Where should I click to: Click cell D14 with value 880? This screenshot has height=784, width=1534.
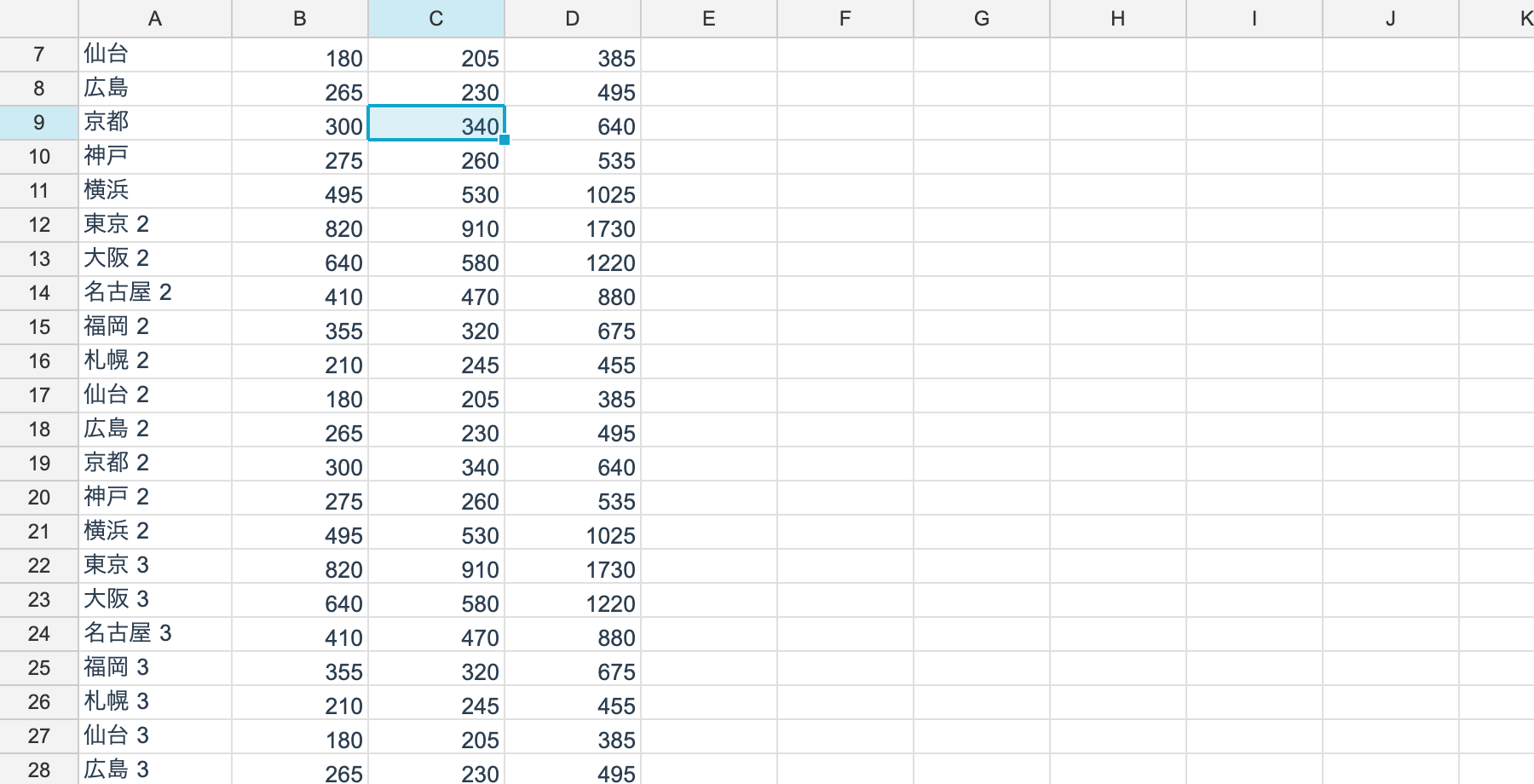click(x=573, y=293)
